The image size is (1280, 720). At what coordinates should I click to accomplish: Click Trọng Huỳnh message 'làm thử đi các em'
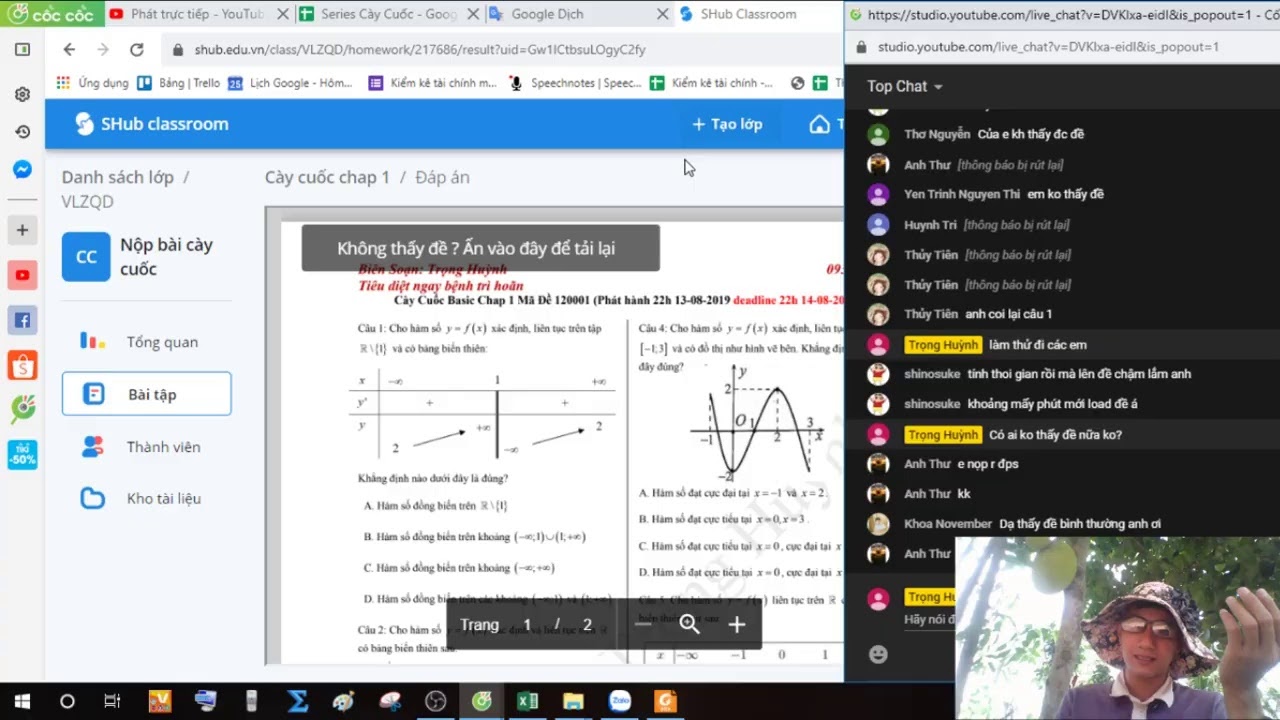click(1037, 345)
